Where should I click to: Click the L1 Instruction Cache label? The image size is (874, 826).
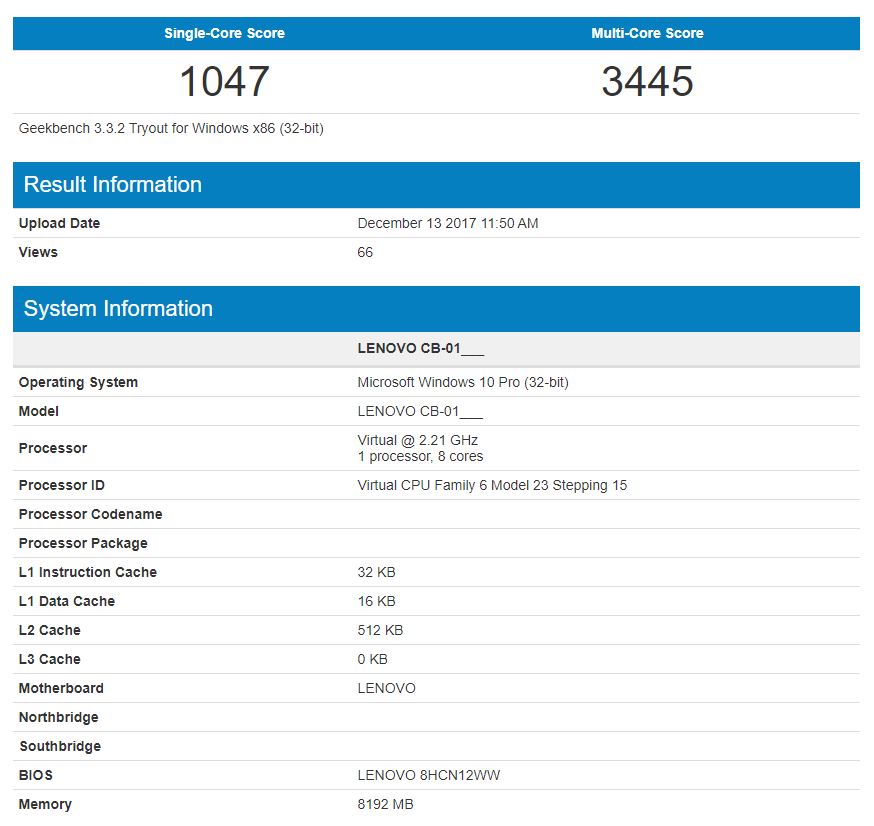[88, 572]
